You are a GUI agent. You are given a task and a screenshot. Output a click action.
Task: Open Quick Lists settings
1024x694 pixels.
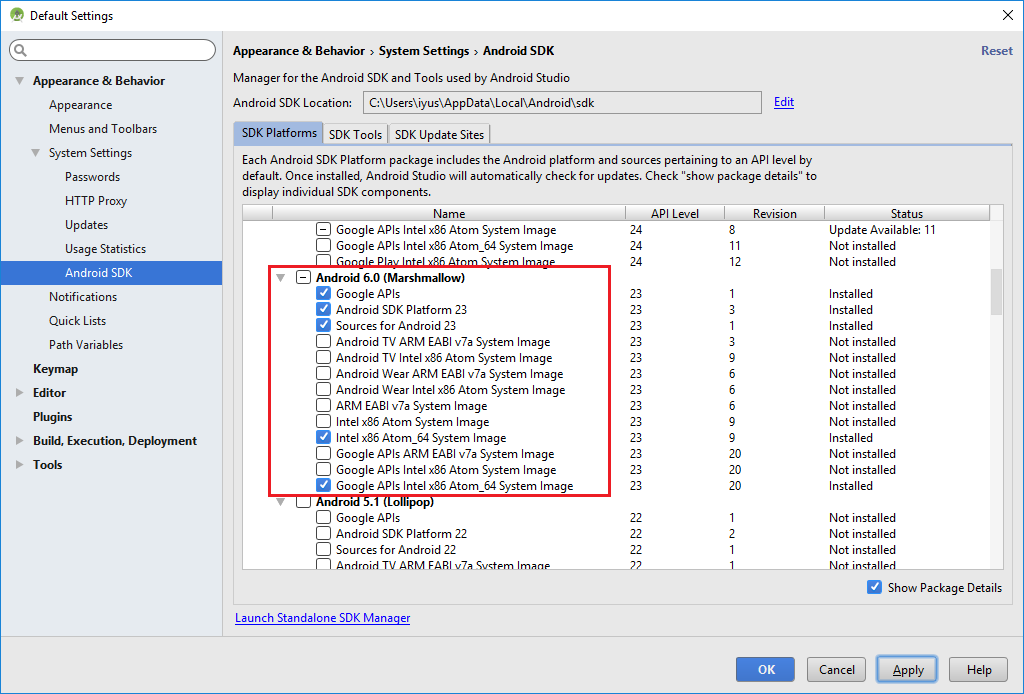click(x=77, y=321)
